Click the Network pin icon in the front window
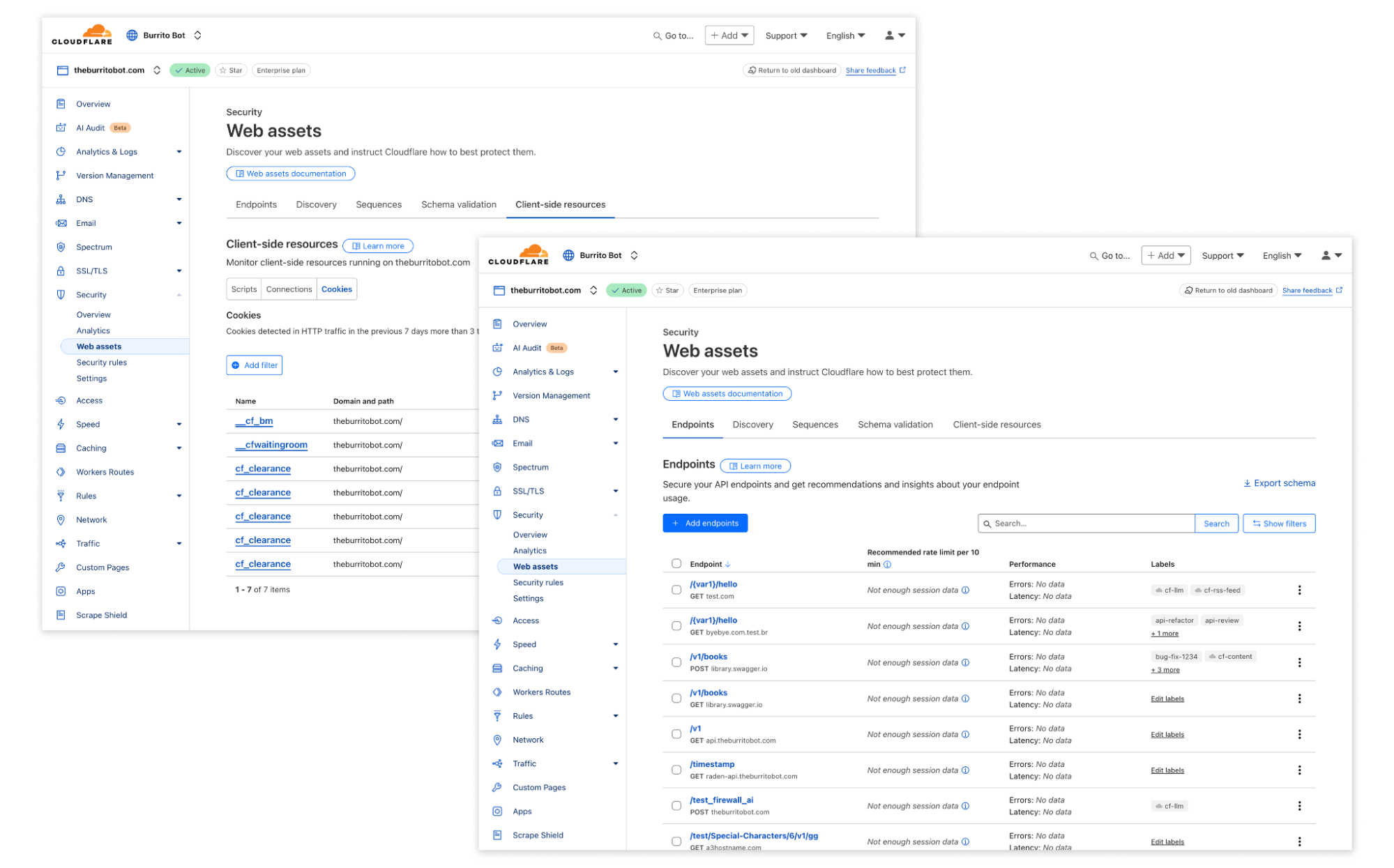Viewport: 1394px width, 868px height. (497, 740)
